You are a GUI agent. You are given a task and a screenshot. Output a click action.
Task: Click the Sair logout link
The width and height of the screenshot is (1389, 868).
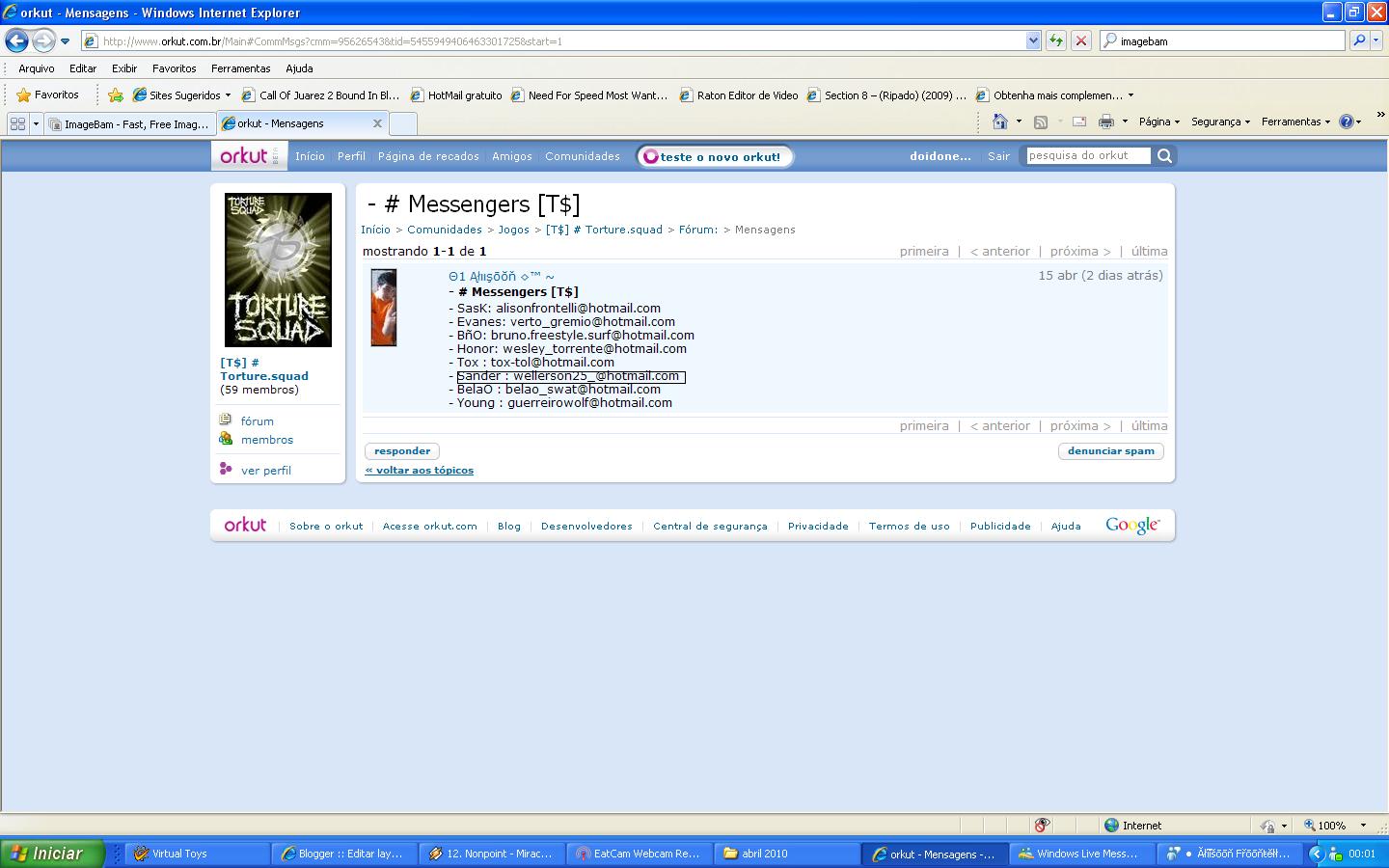pos(998,156)
